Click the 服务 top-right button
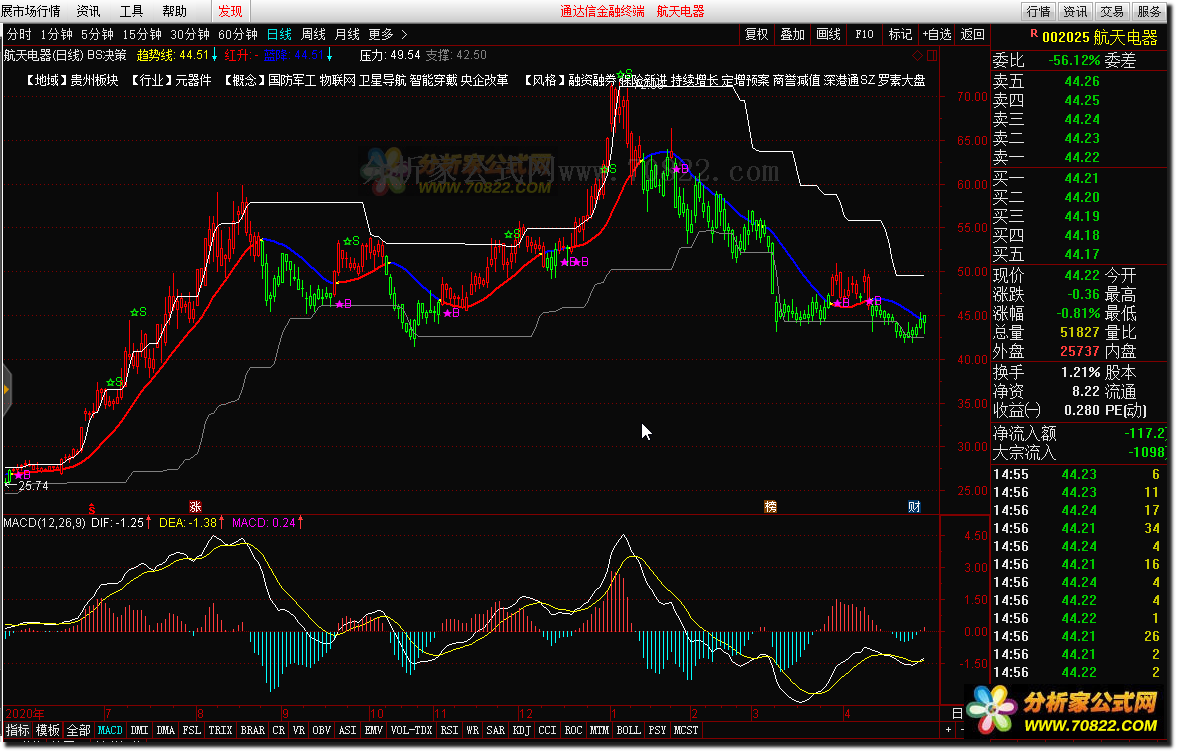 pyautogui.click(x=1148, y=11)
